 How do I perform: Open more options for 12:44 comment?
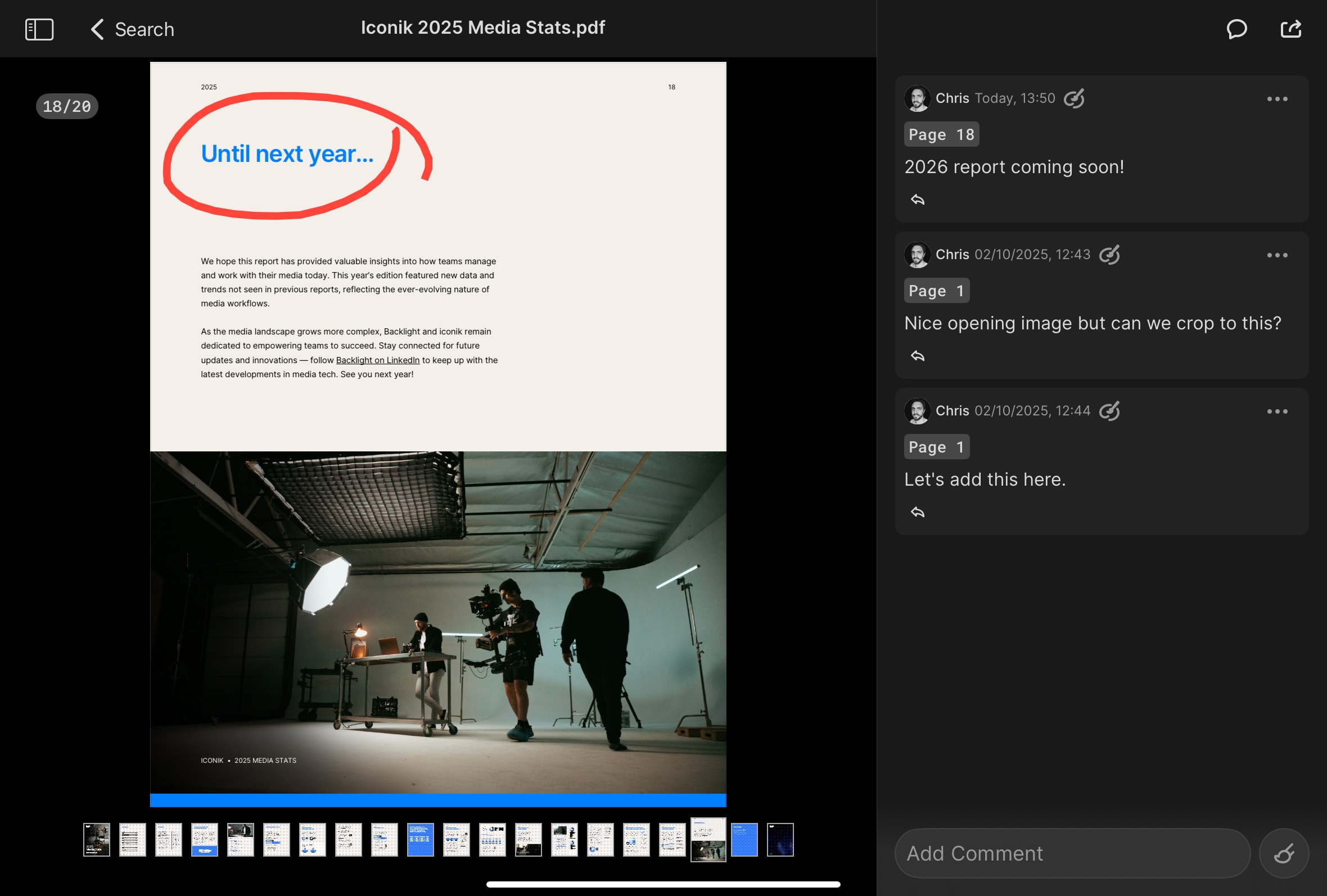(x=1277, y=411)
